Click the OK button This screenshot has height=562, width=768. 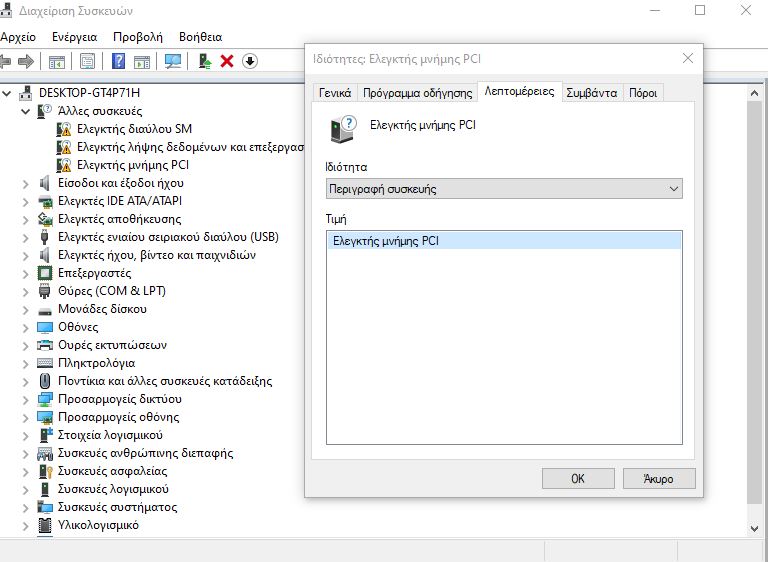click(x=578, y=478)
